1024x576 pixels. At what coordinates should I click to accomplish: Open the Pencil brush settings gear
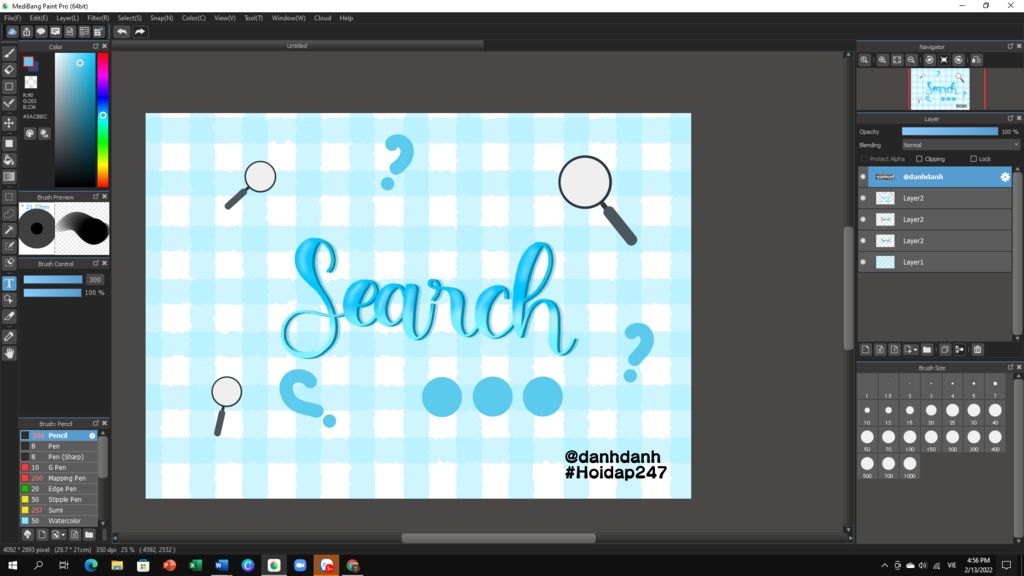point(92,436)
